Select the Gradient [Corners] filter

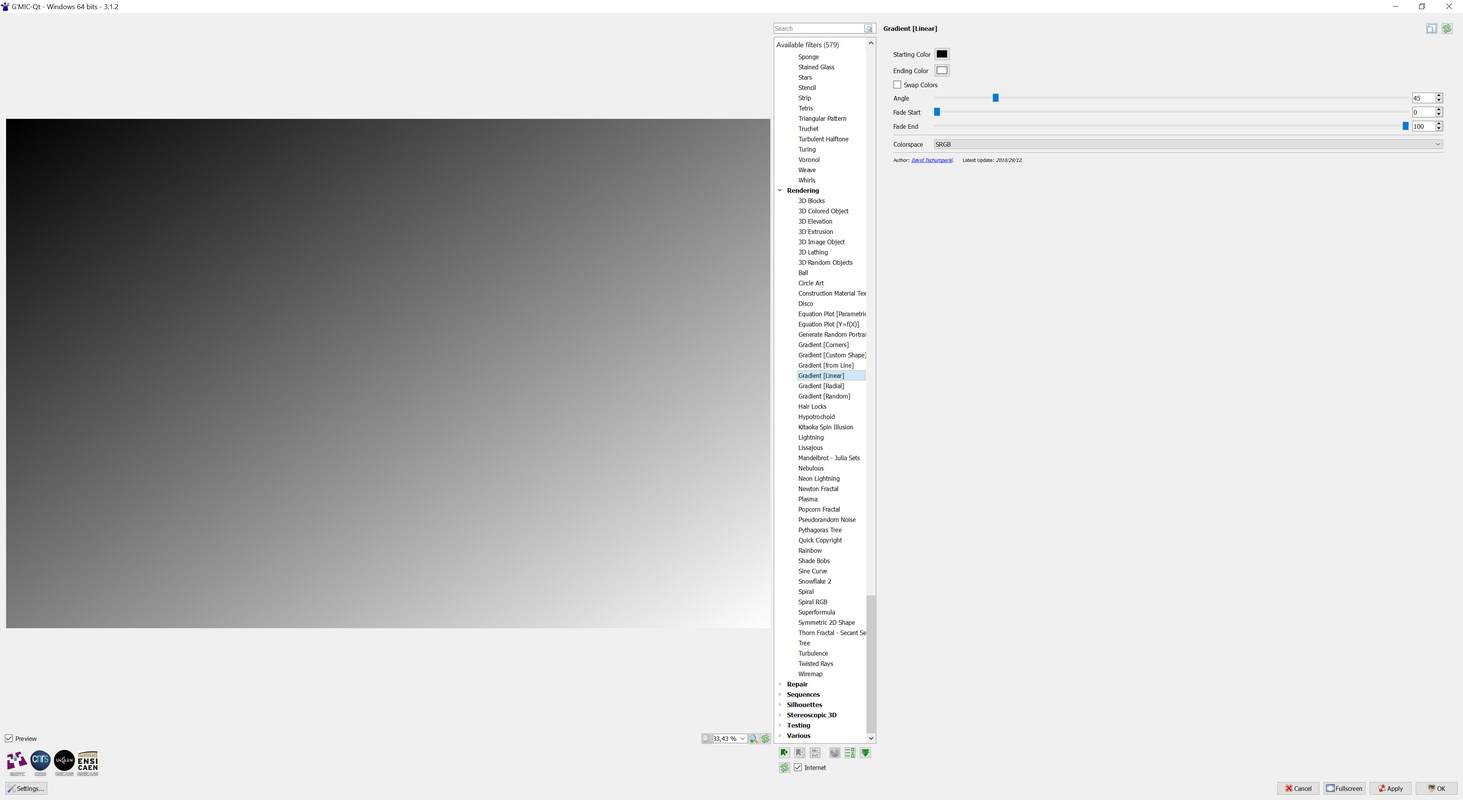[x=823, y=345]
